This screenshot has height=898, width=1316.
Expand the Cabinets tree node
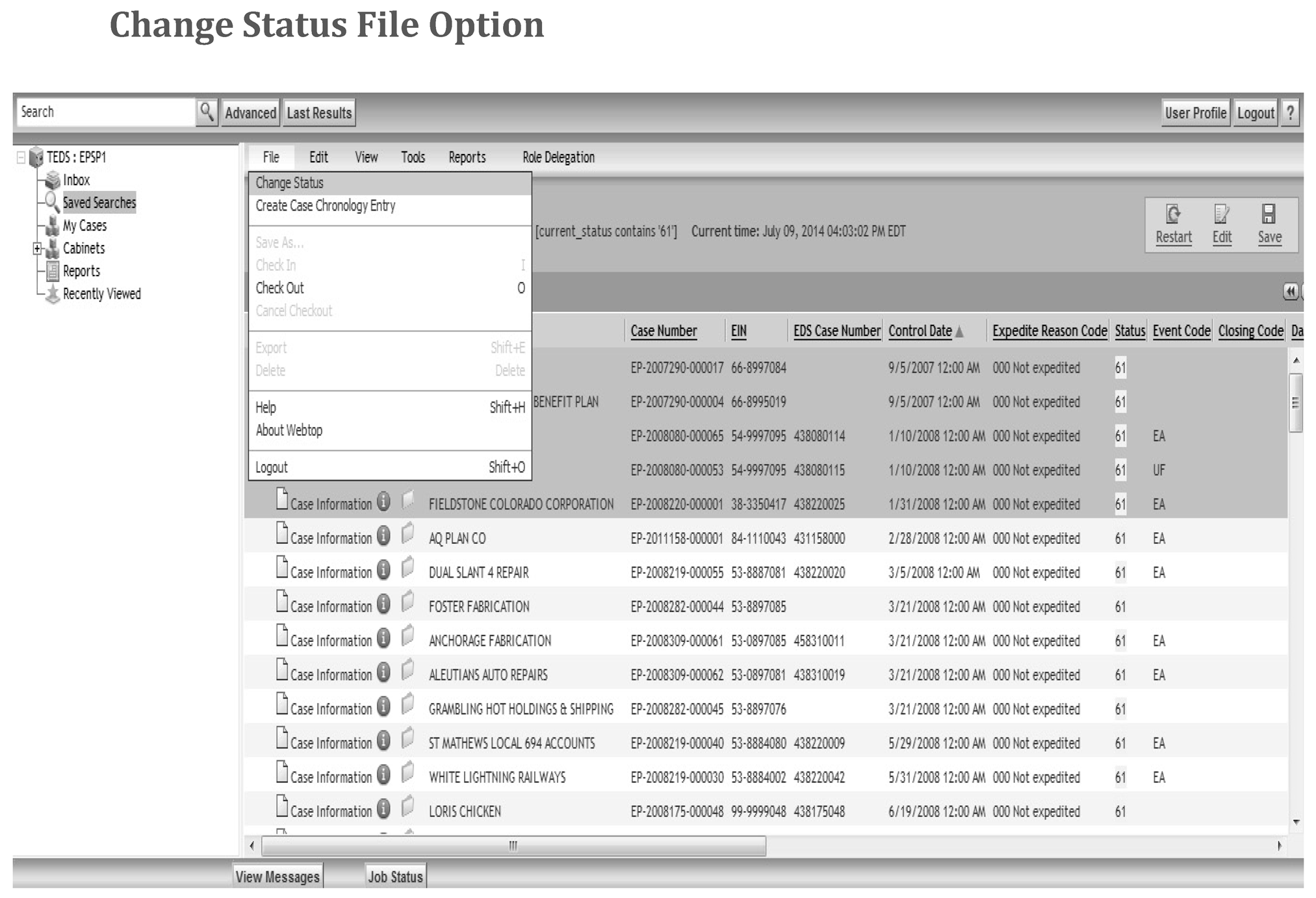pyautogui.click(x=37, y=248)
